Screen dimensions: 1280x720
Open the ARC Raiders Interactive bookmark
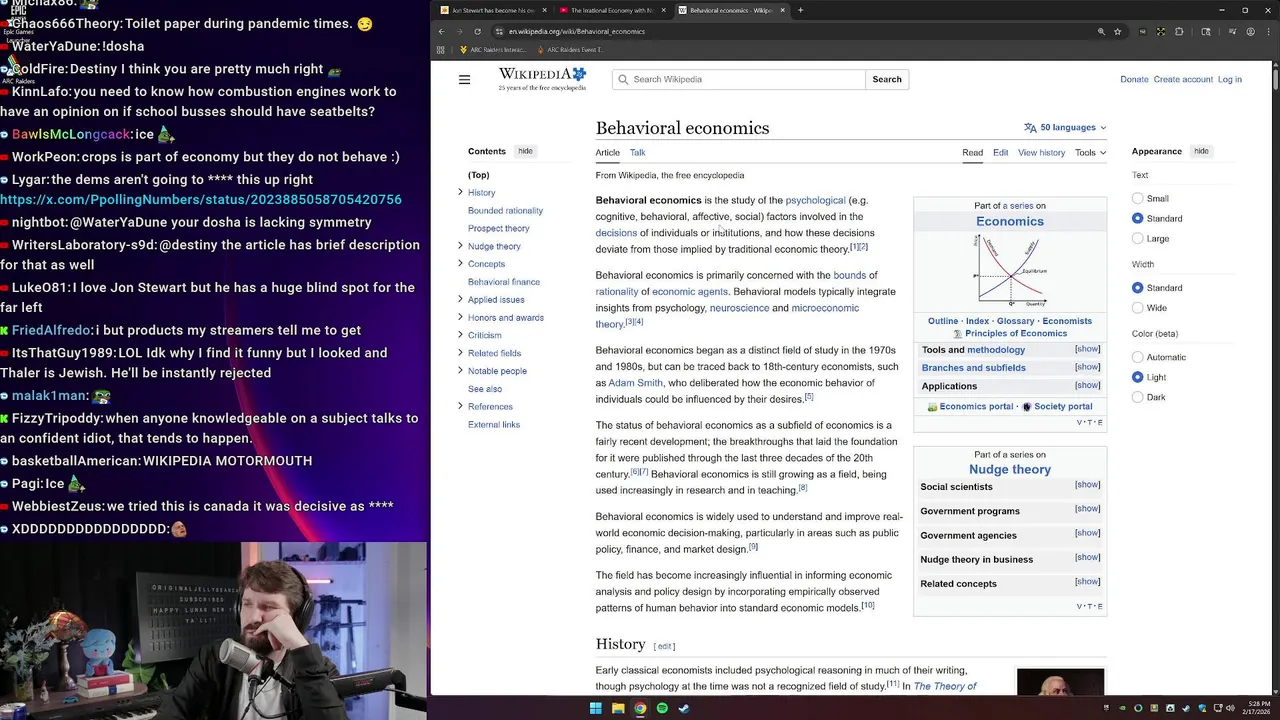[491, 49]
